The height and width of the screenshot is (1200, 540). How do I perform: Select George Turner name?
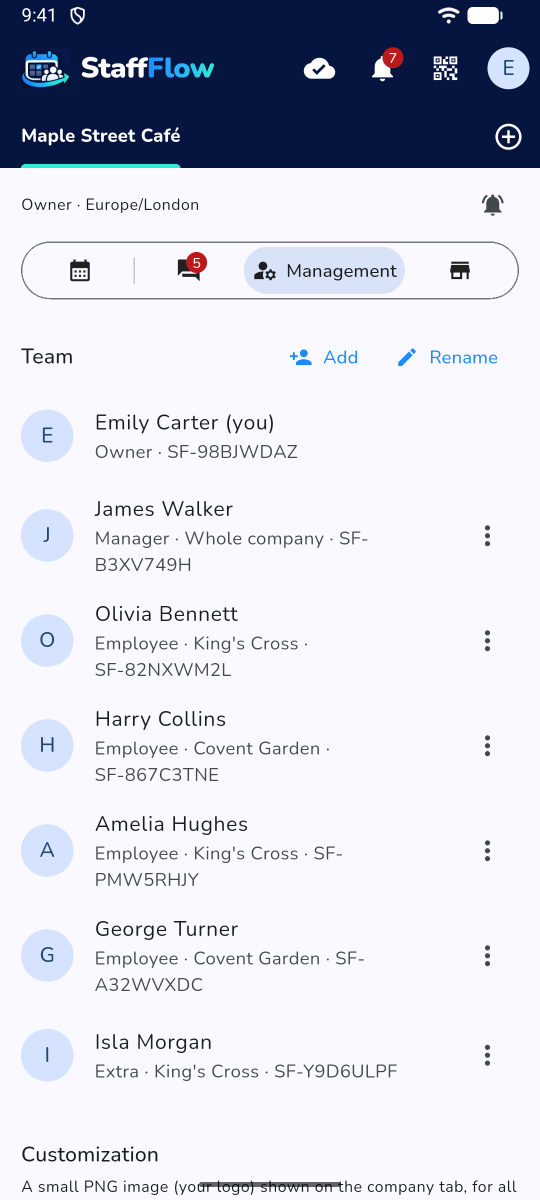tap(167, 929)
